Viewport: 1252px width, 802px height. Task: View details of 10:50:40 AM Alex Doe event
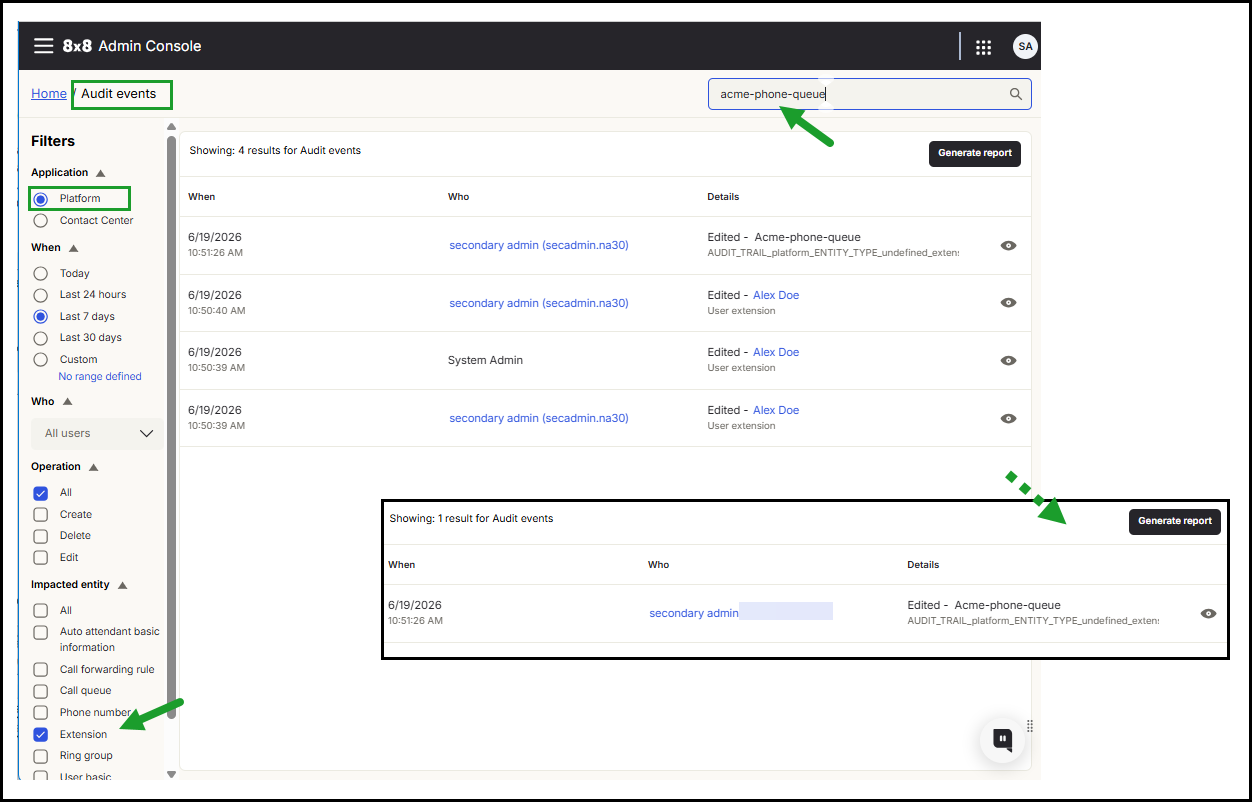[1008, 303]
